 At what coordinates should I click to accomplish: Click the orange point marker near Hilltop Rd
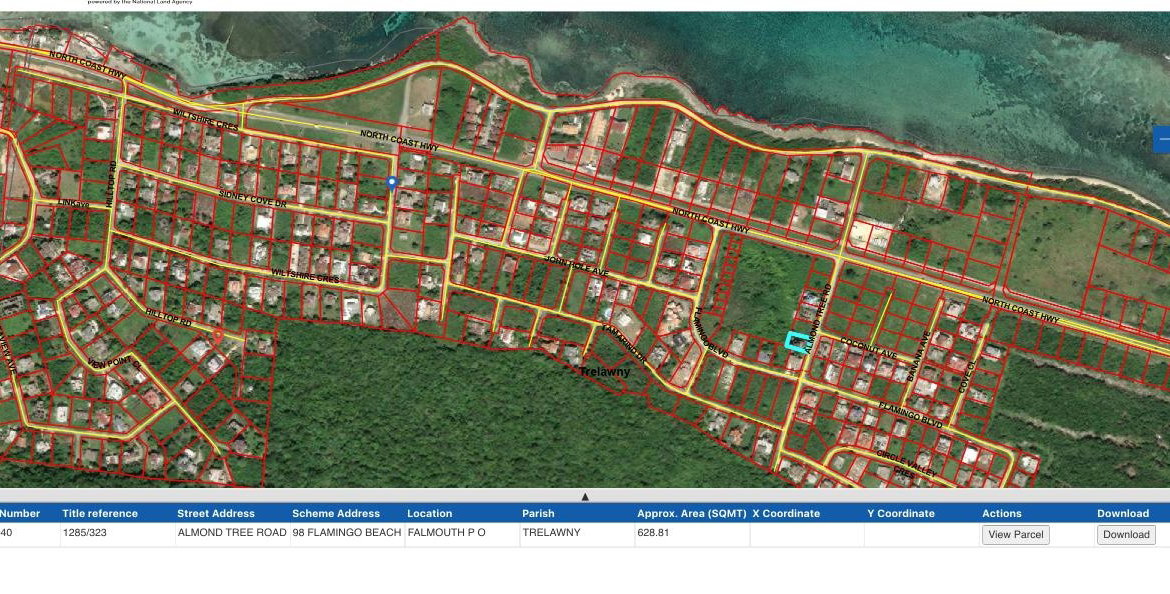218,330
